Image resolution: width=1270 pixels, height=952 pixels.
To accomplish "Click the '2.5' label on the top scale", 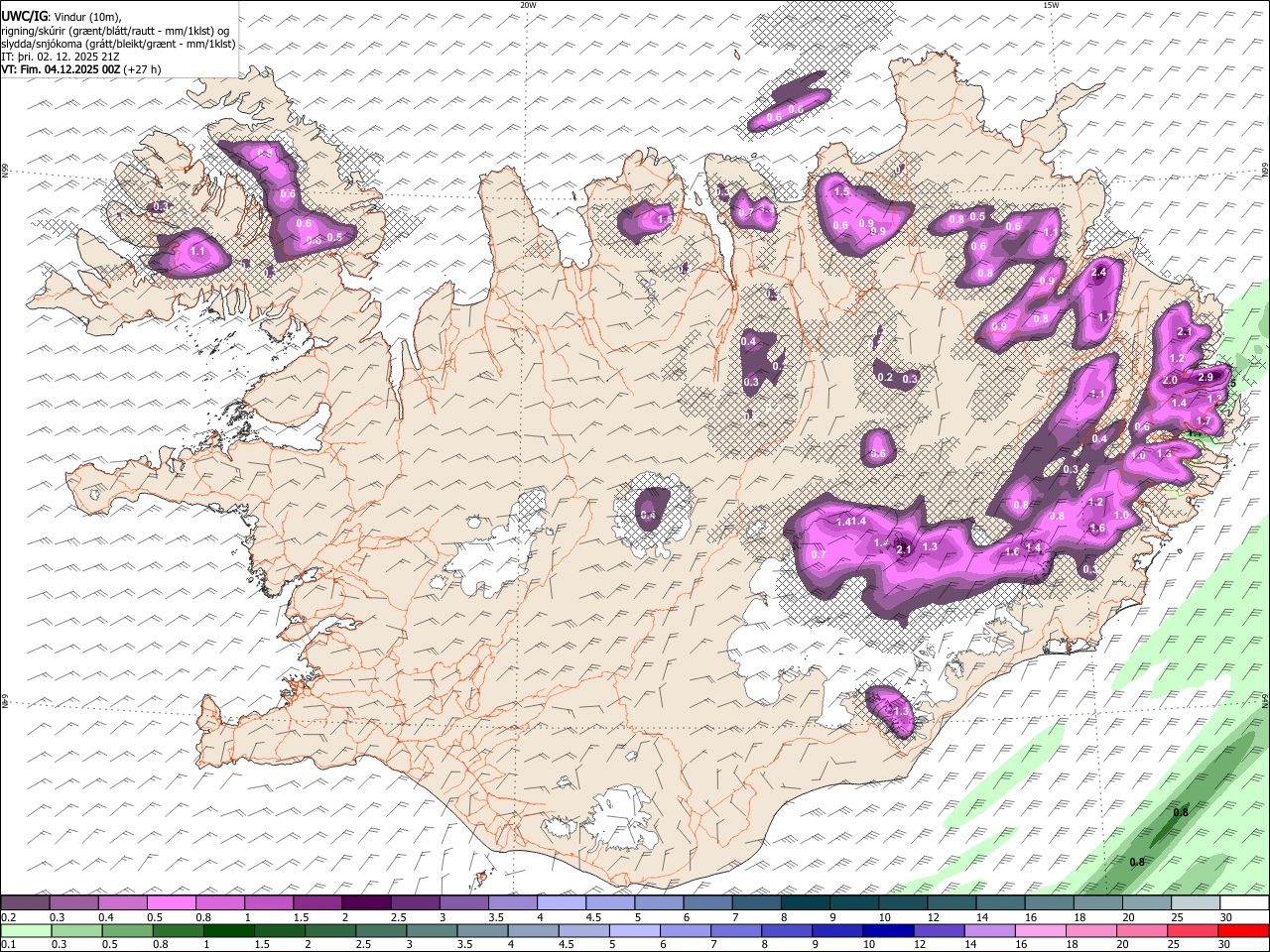I will pyautogui.click(x=398, y=917).
